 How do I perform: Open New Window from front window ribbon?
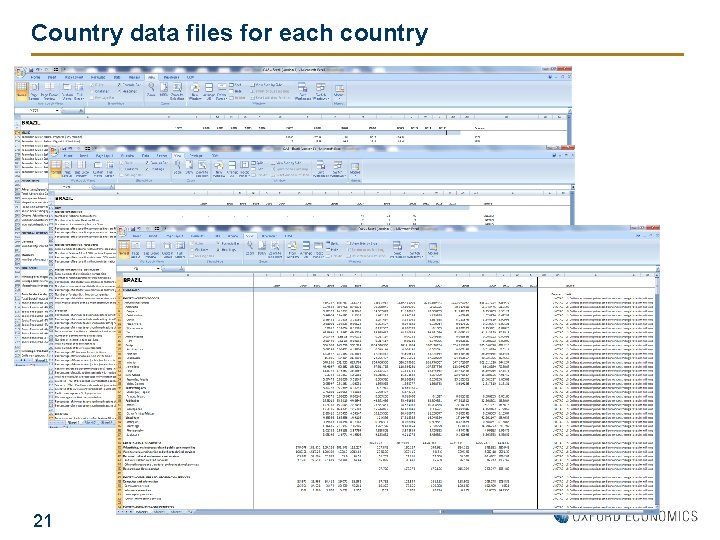[292, 249]
